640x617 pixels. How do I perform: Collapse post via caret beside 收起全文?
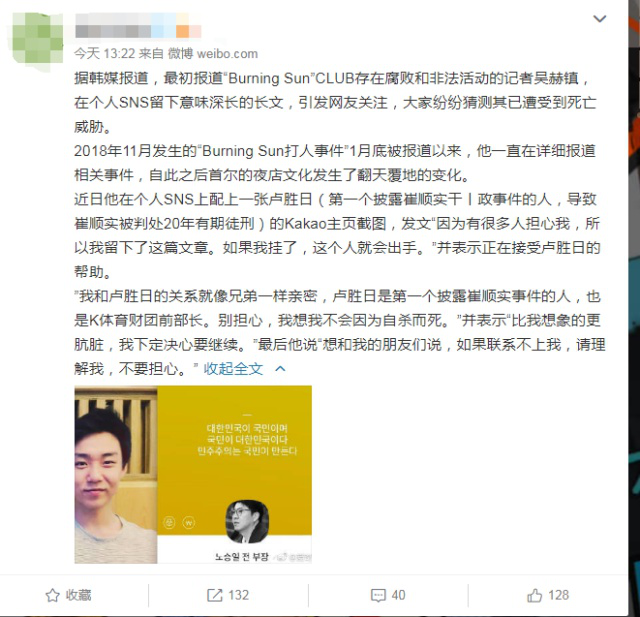(x=280, y=369)
